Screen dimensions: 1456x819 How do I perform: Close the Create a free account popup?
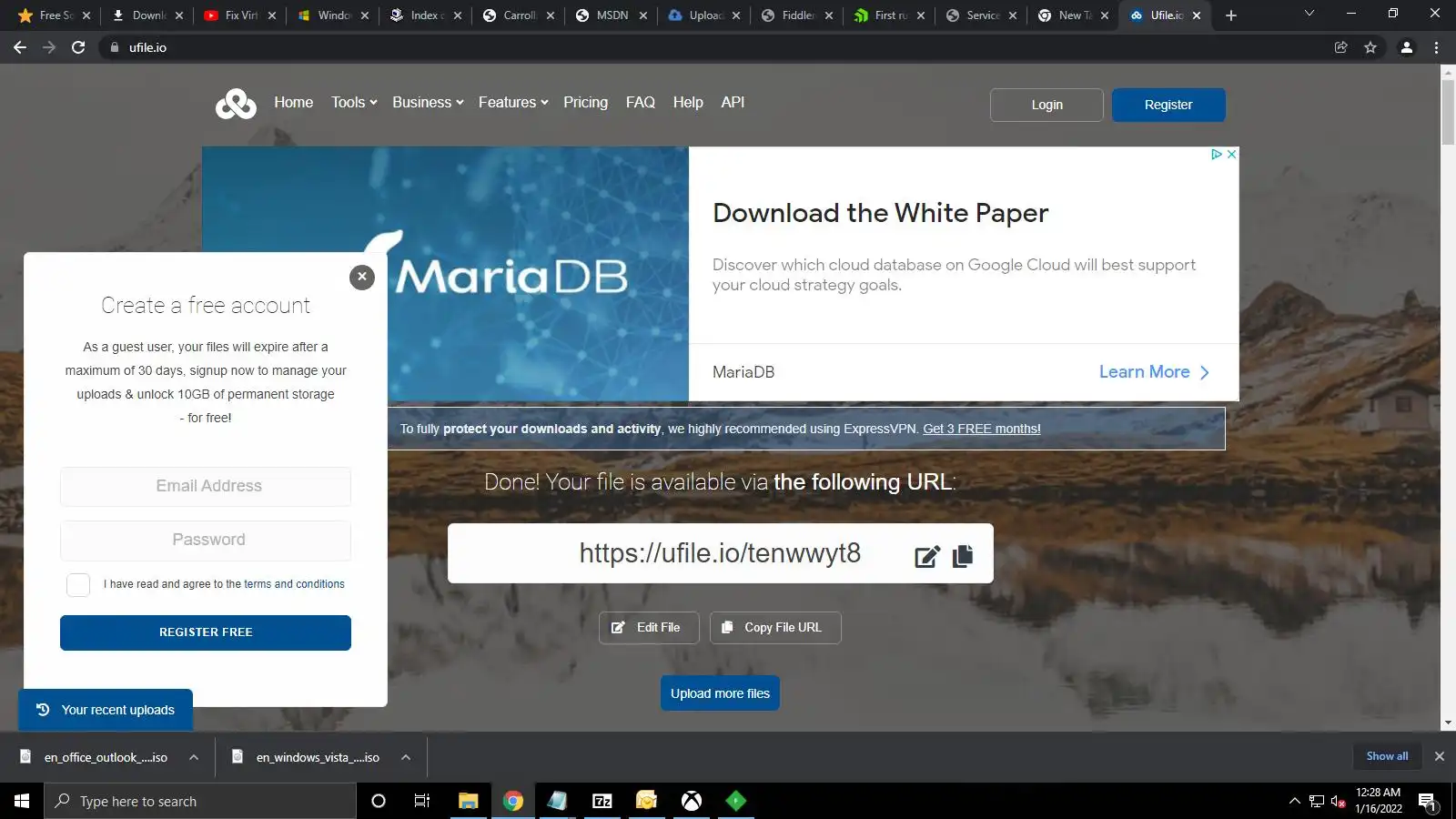(x=362, y=277)
